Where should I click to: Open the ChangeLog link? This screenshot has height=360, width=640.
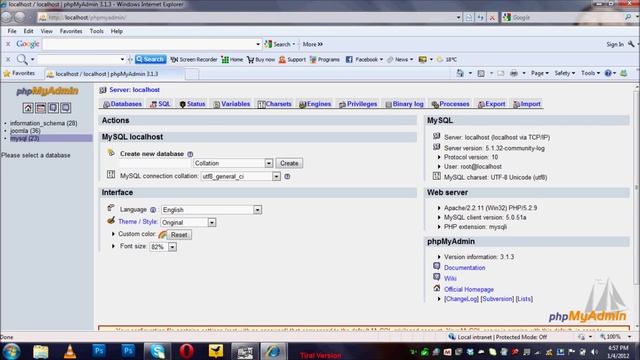[461, 299]
